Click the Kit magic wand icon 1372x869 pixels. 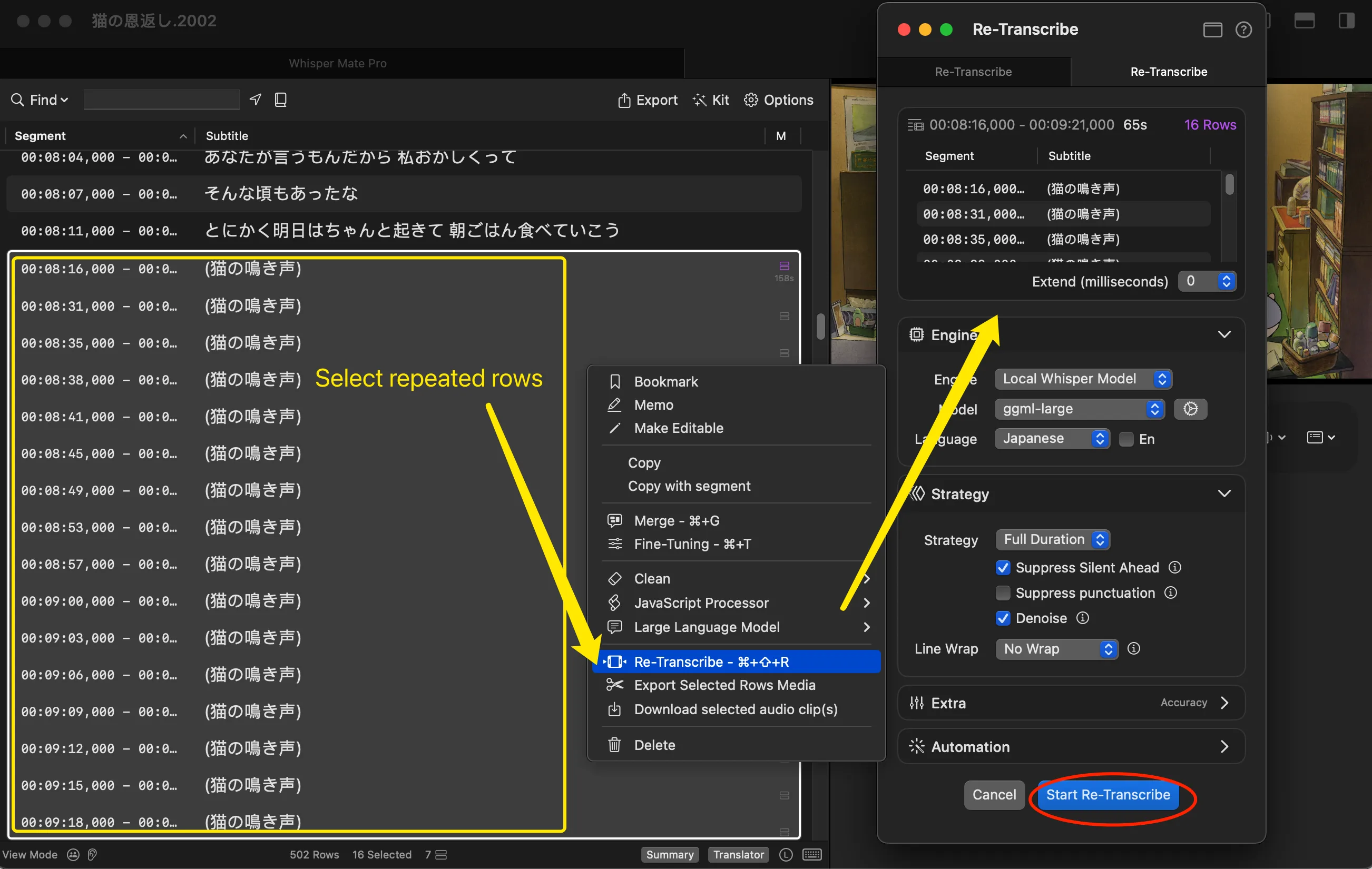(x=700, y=100)
